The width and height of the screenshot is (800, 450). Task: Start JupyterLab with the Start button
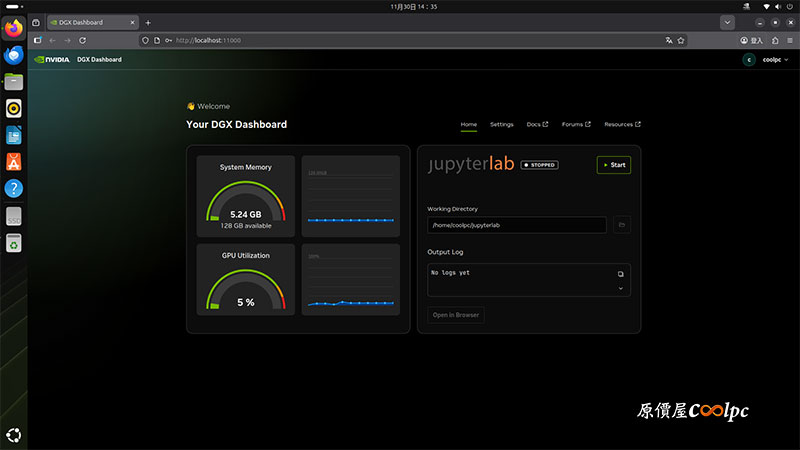click(x=614, y=165)
